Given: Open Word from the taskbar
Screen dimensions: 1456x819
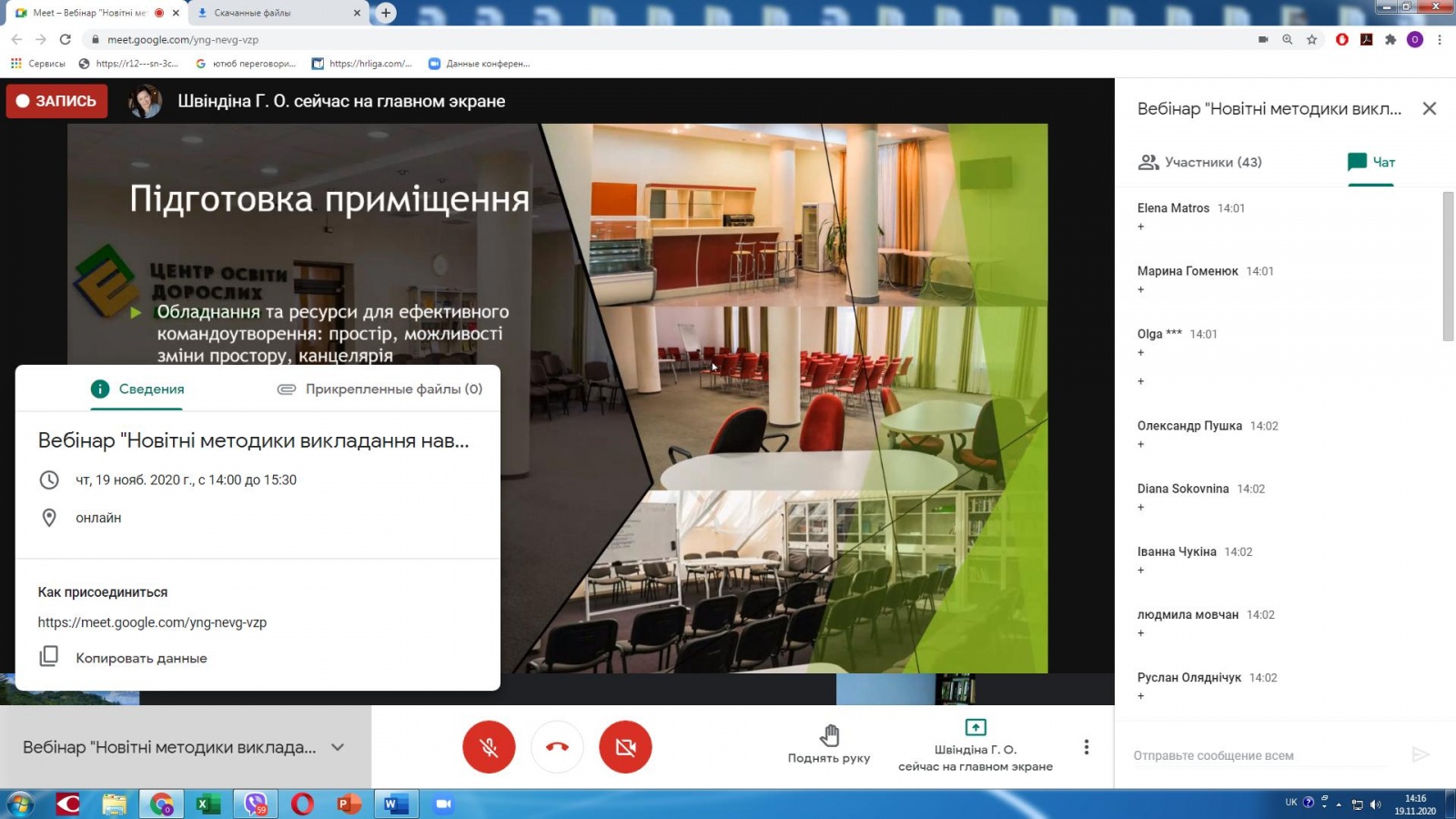Looking at the screenshot, I should pos(395,804).
